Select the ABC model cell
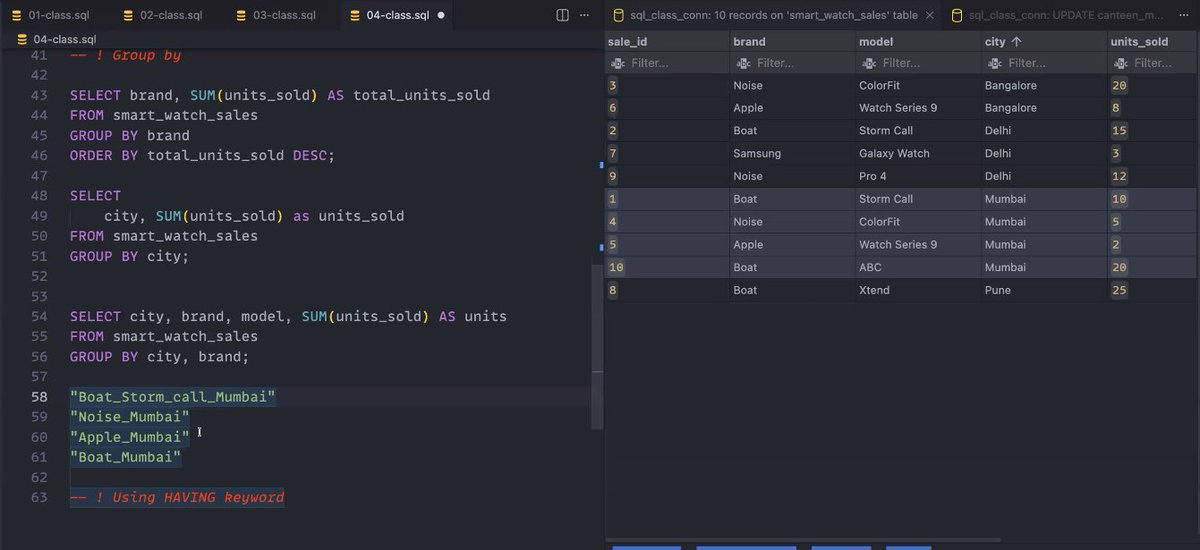 tap(919, 267)
